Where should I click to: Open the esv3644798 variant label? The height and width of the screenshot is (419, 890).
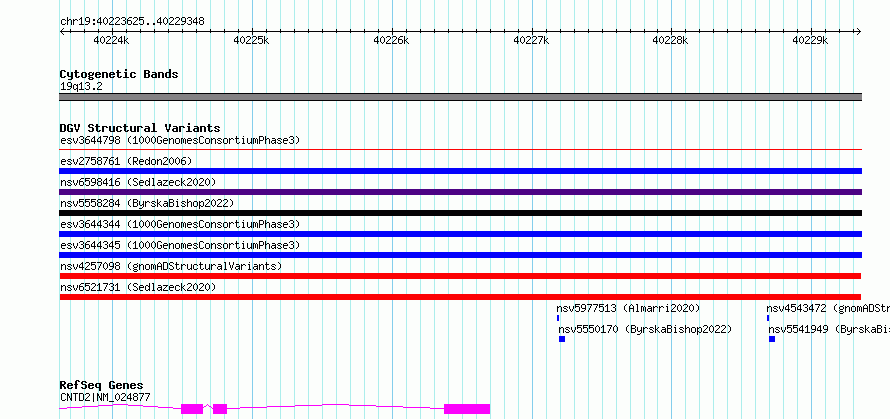[x=179, y=140]
